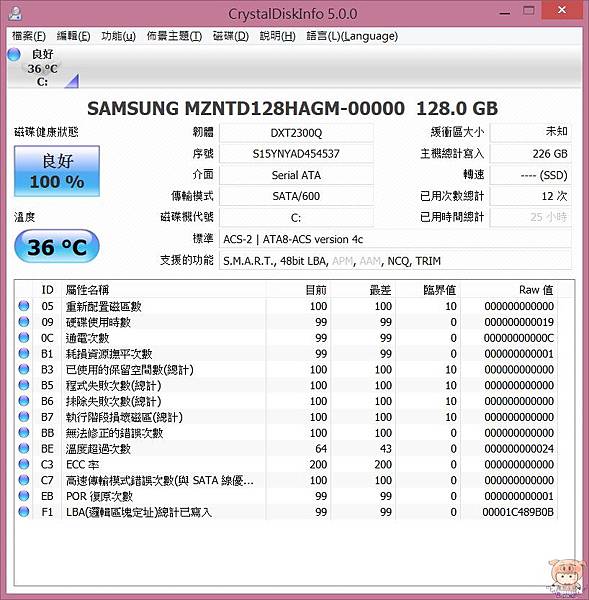The width and height of the screenshot is (589, 600).
Task: Click the status orb for attribute EB
Action: 24,496
